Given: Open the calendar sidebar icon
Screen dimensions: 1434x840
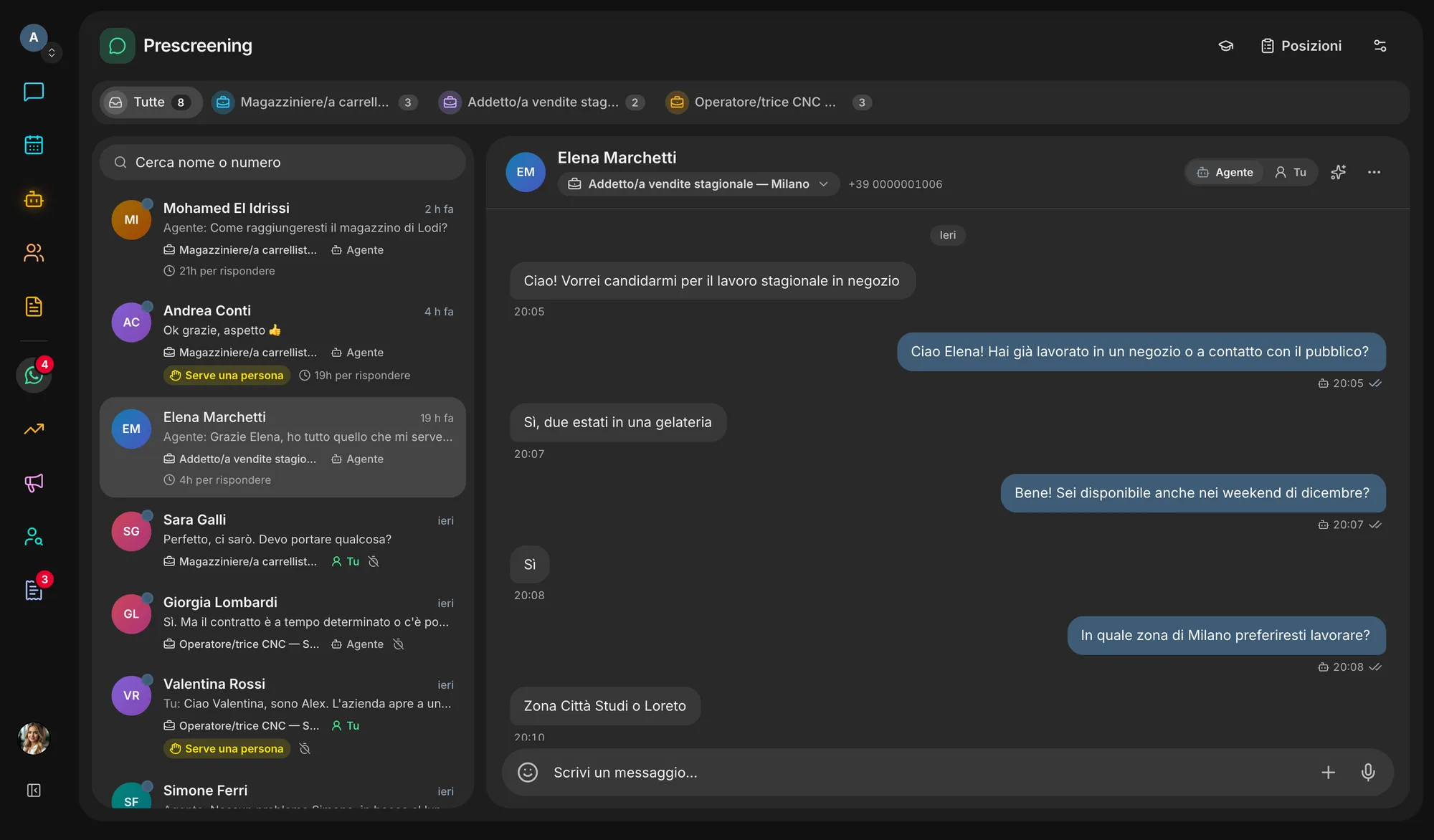Looking at the screenshot, I should click(34, 145).
